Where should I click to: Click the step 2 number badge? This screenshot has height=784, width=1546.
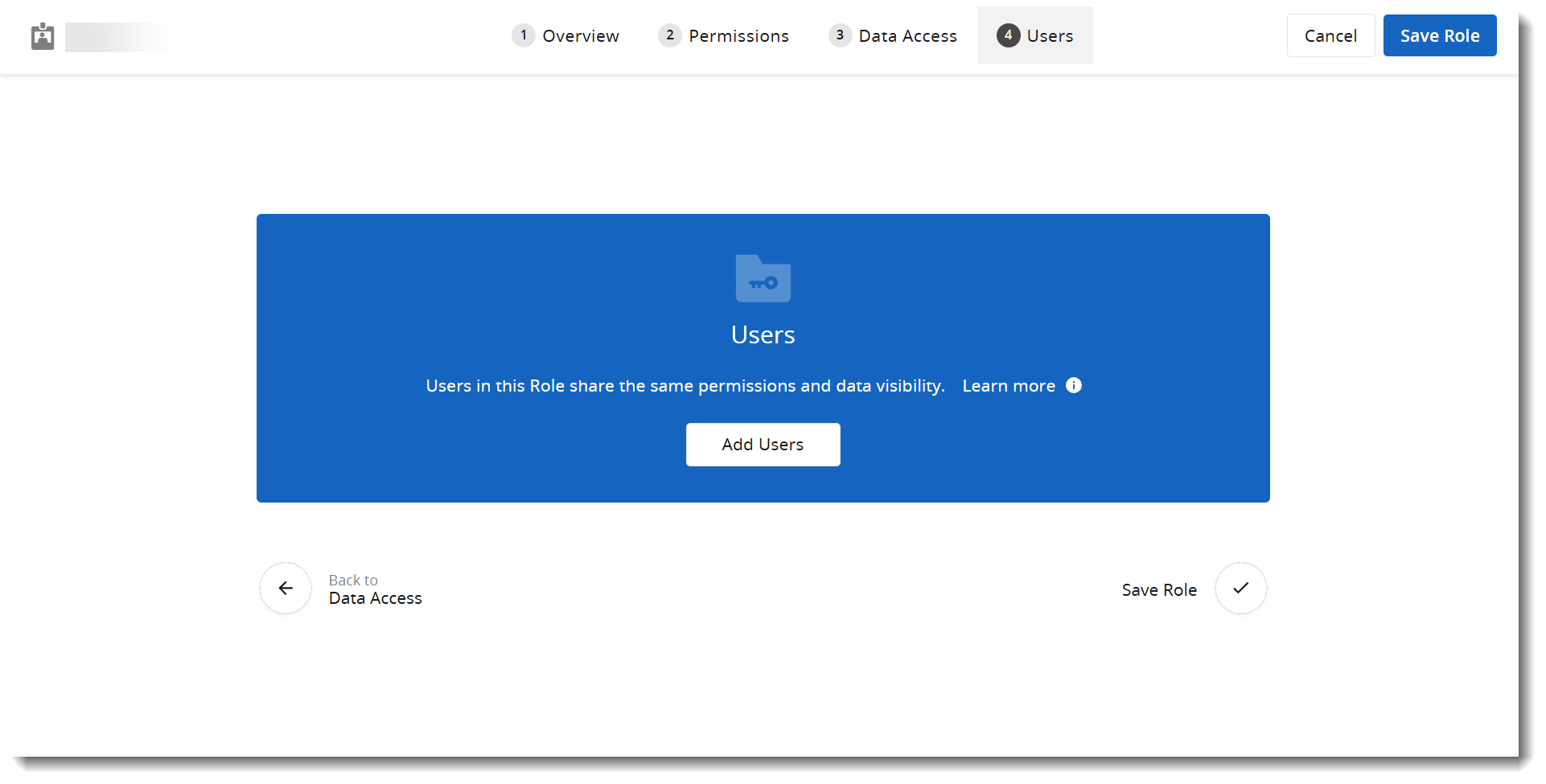(x=669, y=35)
